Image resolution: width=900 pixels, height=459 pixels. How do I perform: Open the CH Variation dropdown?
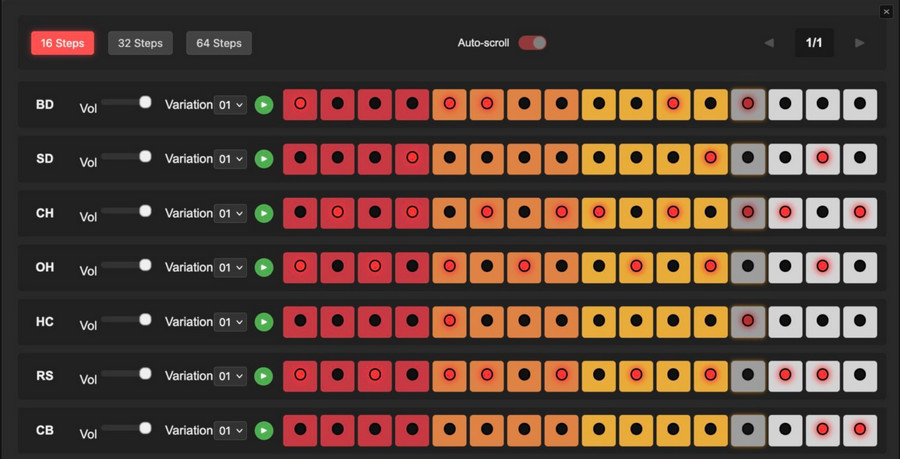click(x=230, y=213)
